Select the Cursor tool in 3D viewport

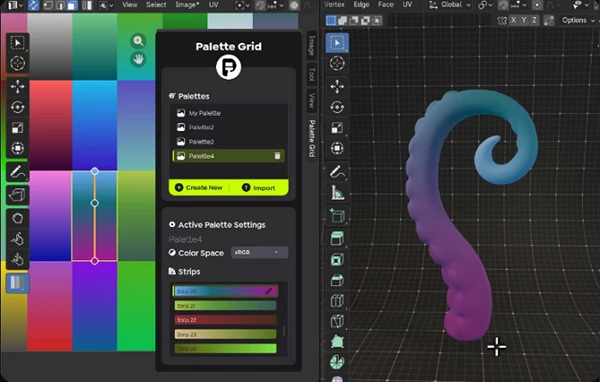(337, 63)
